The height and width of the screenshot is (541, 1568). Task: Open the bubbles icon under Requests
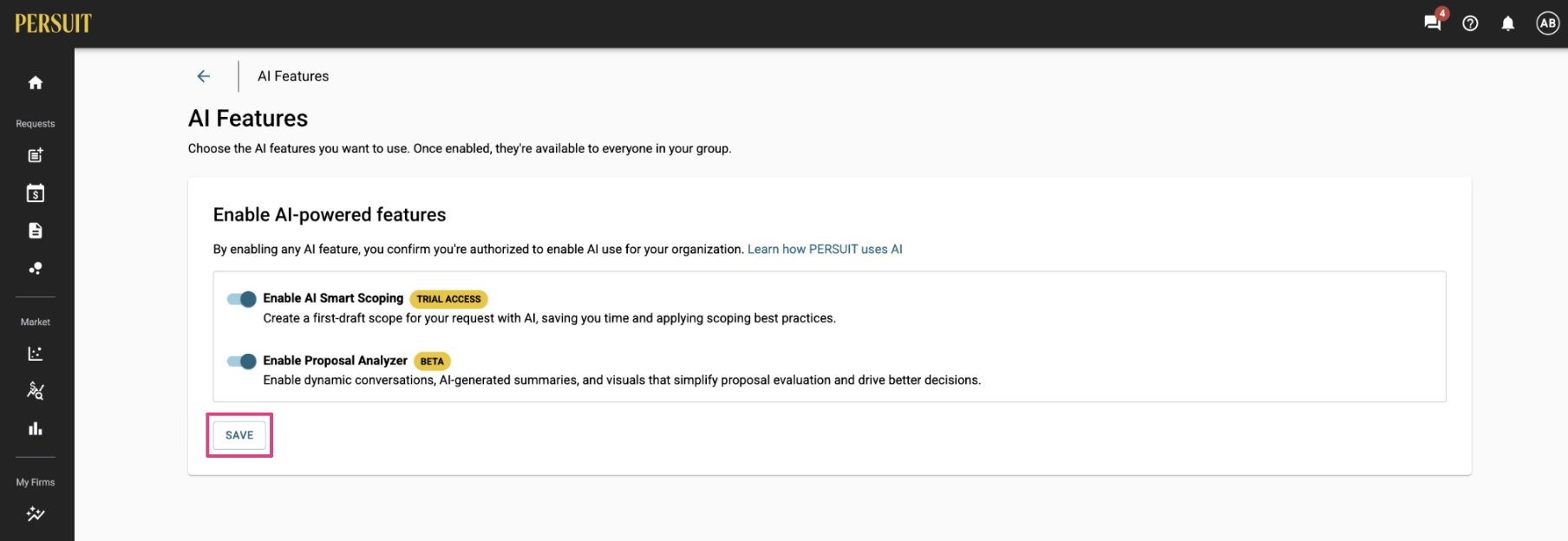pos(36,268)
